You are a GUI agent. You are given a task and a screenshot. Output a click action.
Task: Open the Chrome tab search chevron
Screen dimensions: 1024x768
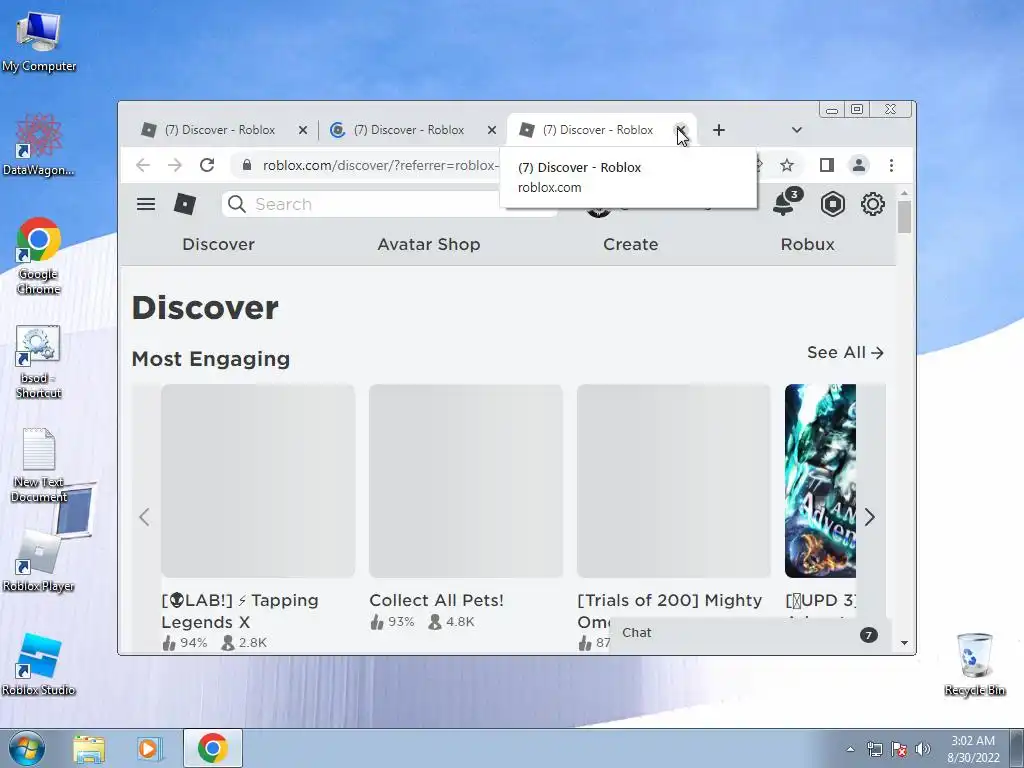pos(797,130)
